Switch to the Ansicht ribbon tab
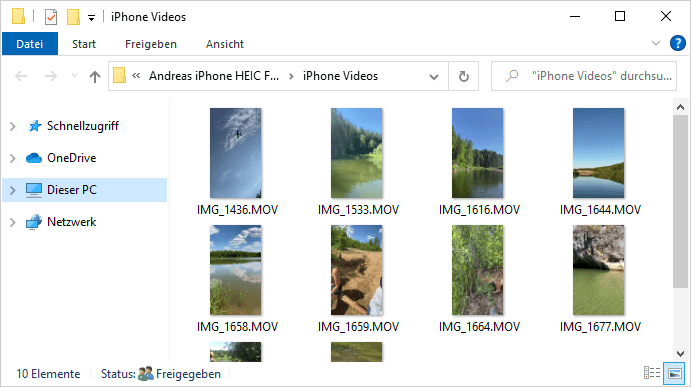The height and width of the screenshot is (387, 691). 225,44
